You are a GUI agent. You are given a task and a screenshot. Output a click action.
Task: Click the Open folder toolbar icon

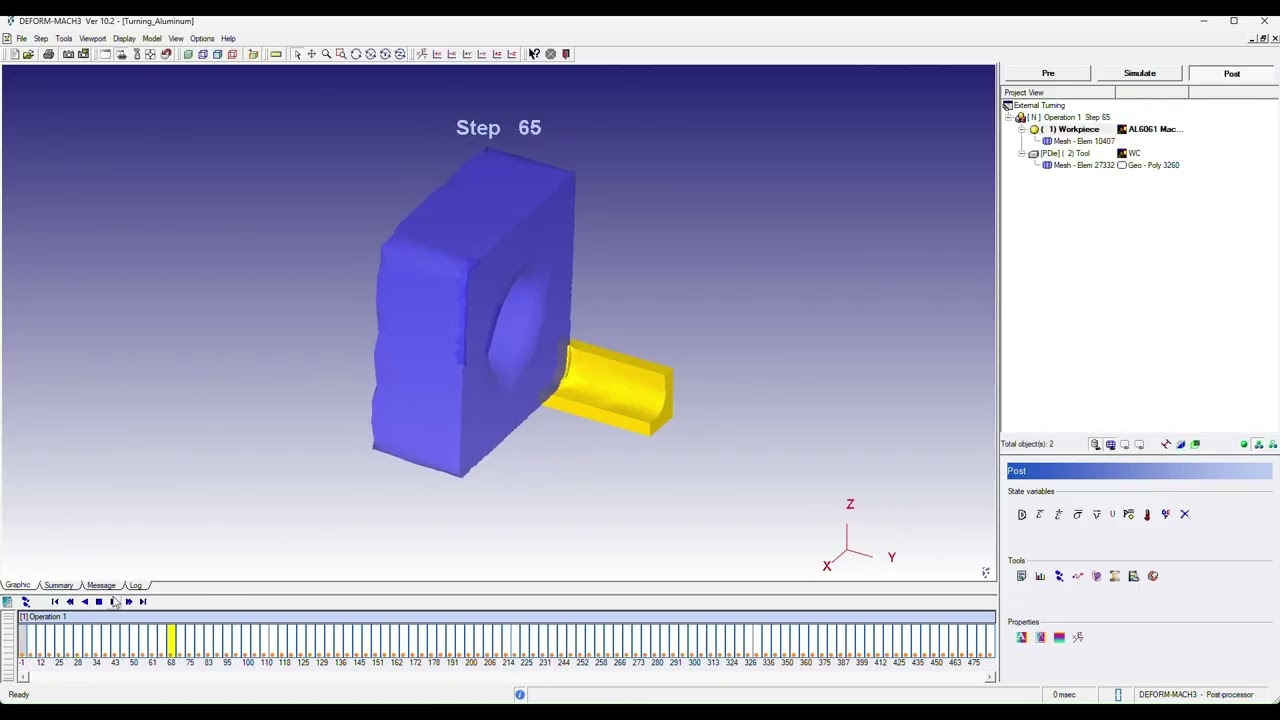click(28, 54)
